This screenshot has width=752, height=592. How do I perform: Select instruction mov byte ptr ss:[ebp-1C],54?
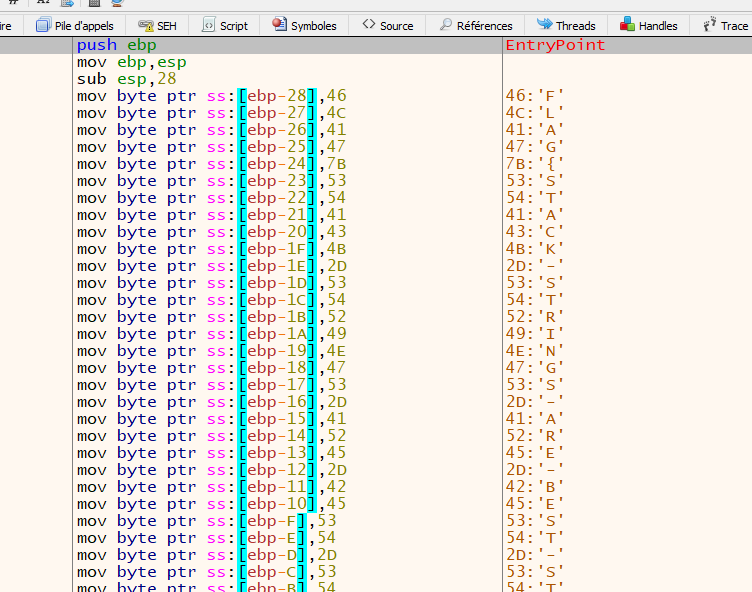(x=212, y=300)
